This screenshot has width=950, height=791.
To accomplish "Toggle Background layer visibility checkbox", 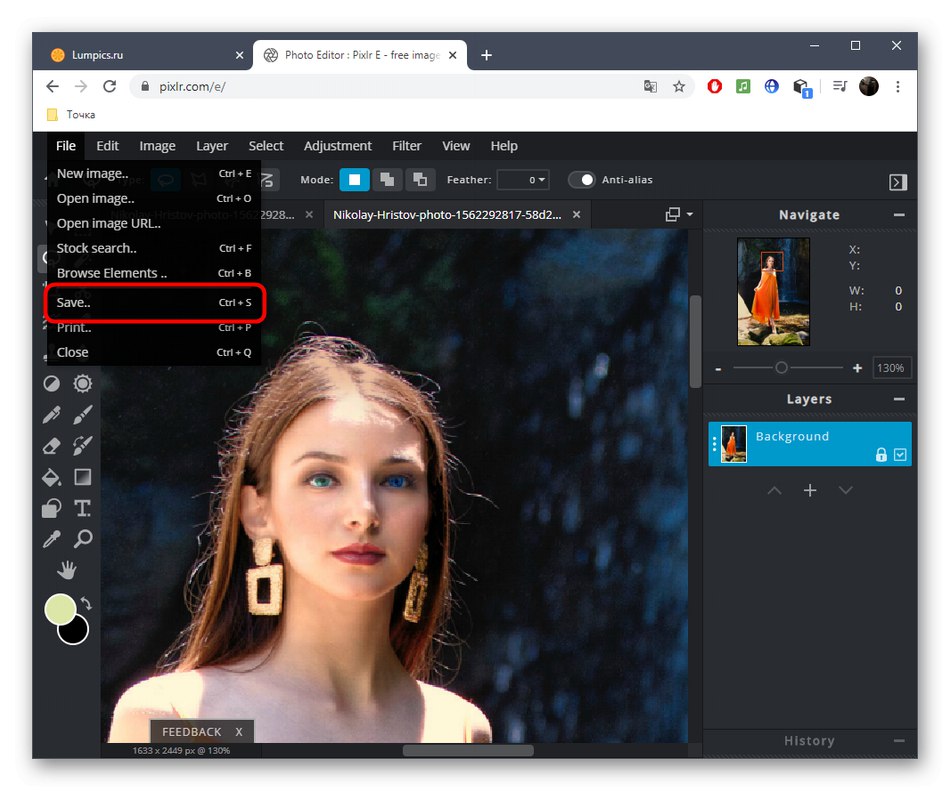I will 900,455.
